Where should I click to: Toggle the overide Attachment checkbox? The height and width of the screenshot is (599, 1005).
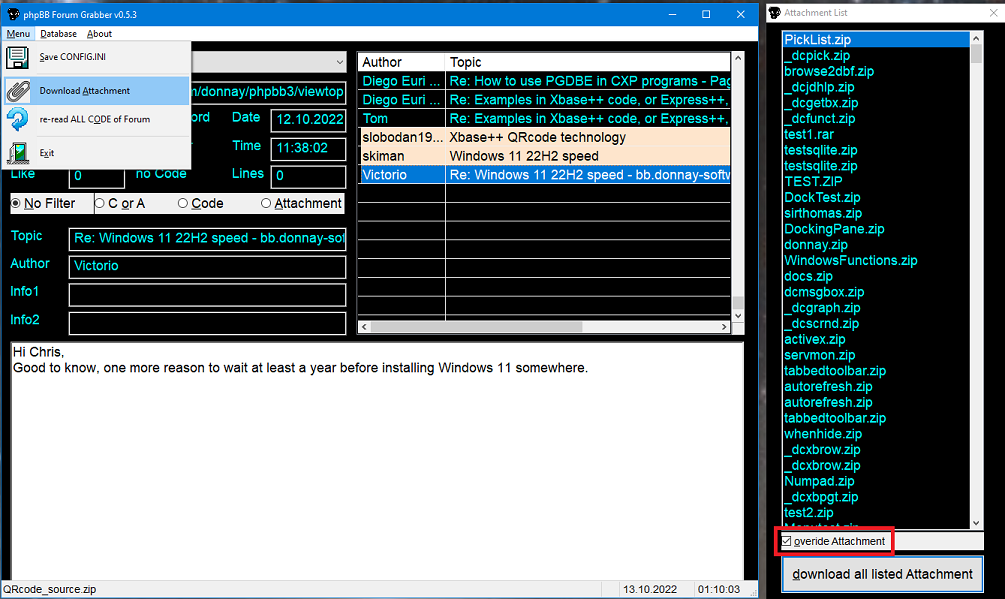pyautogui.click(x=786, y=541)
